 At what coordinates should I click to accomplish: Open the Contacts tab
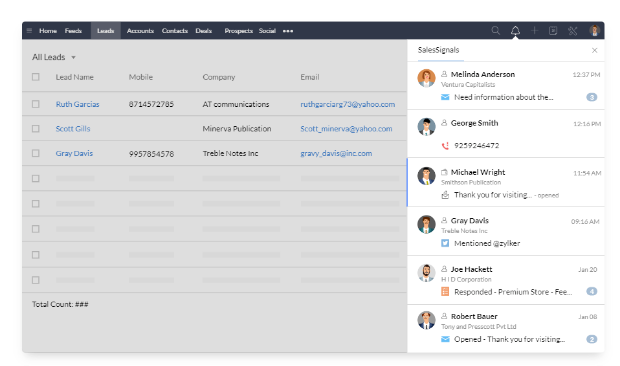(x=174, y=31)
